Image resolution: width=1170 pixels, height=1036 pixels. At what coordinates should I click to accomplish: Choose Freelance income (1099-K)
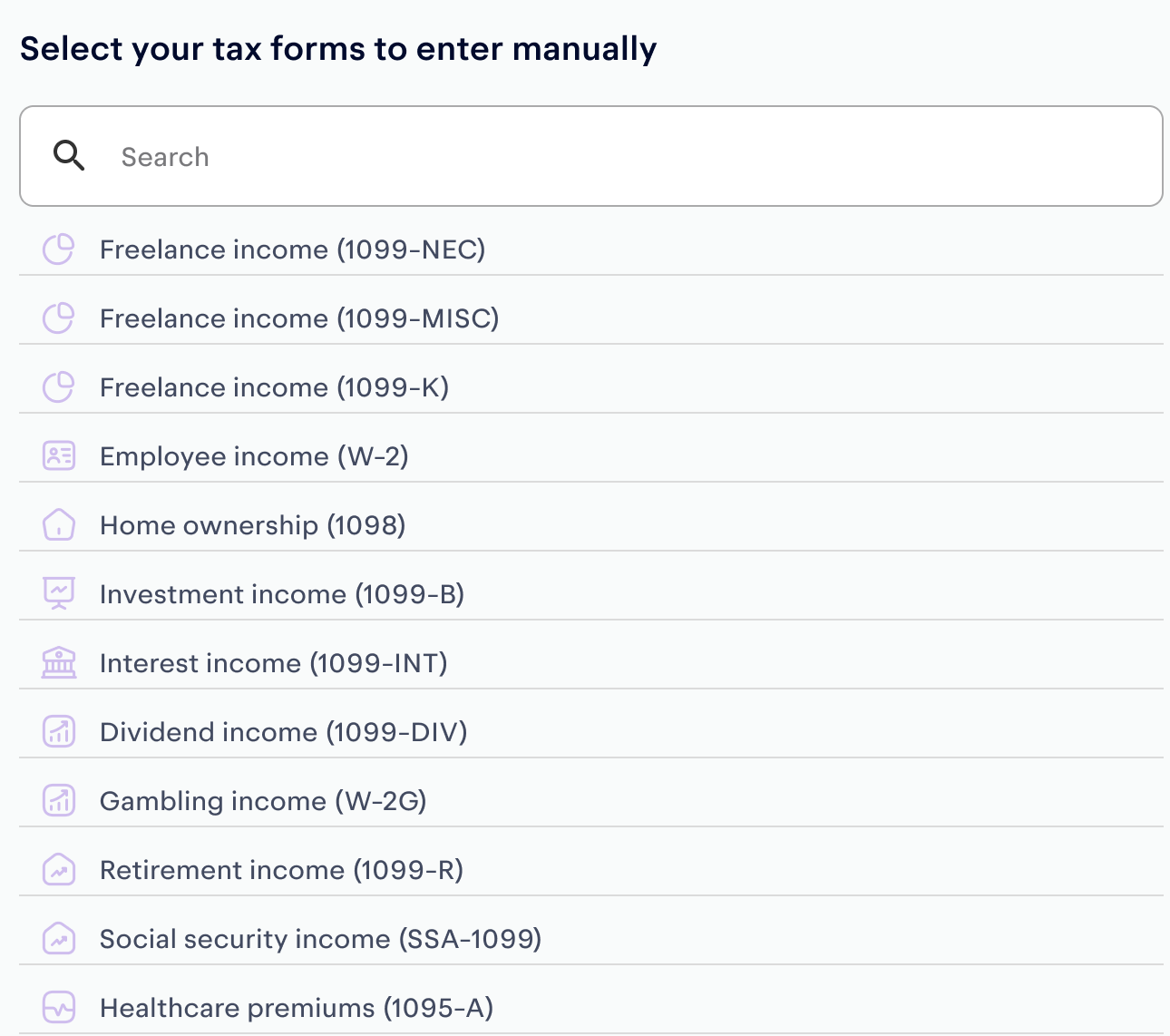pyautogui.click(x=591, y=387)
